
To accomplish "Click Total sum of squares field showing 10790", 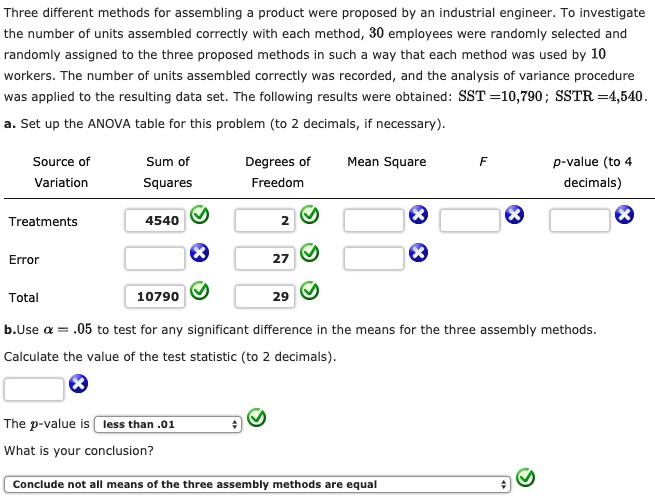I will coord(155,297).
